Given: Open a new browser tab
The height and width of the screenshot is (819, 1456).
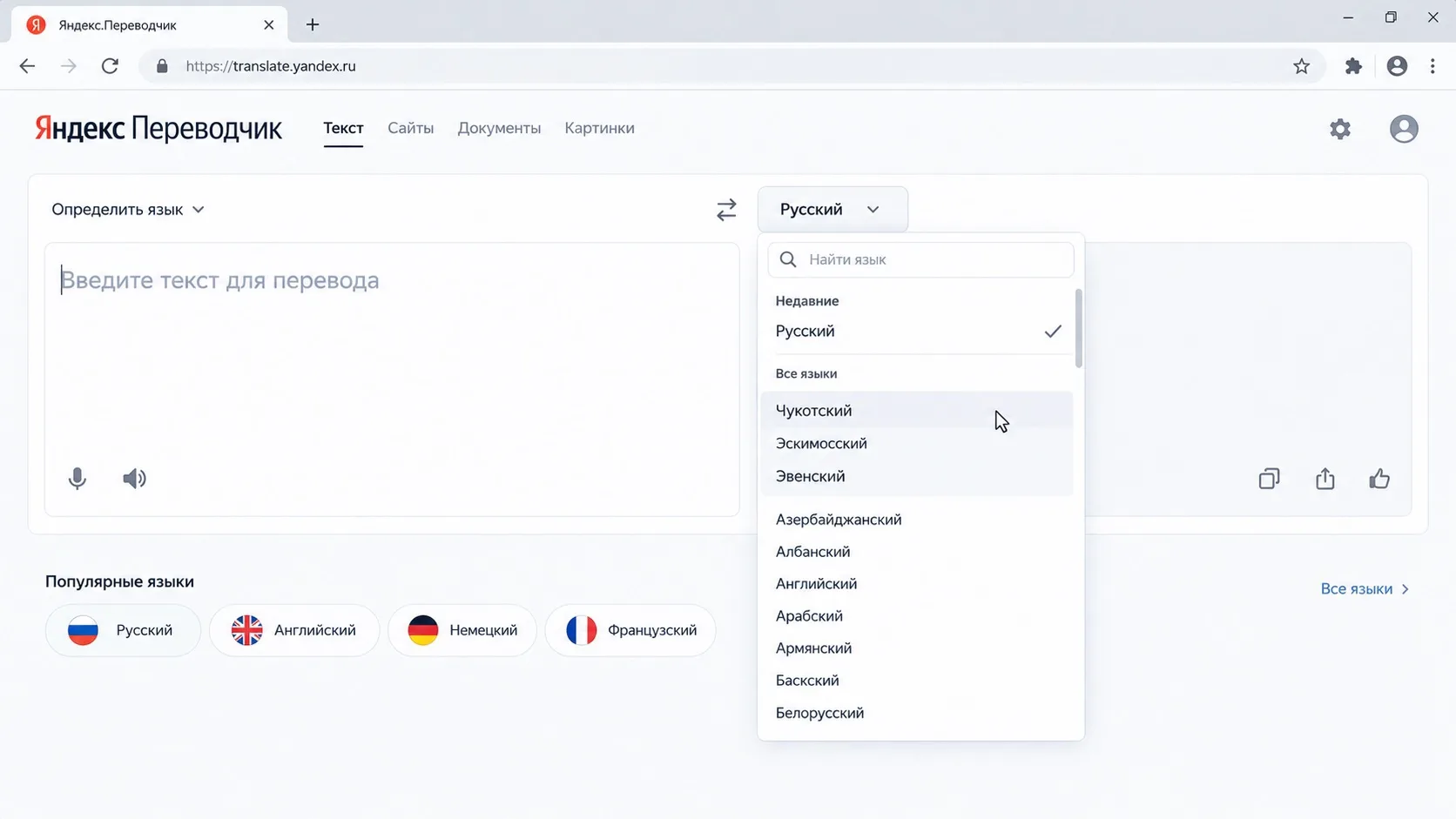Looking at the screenshot, I should [313, 24].
